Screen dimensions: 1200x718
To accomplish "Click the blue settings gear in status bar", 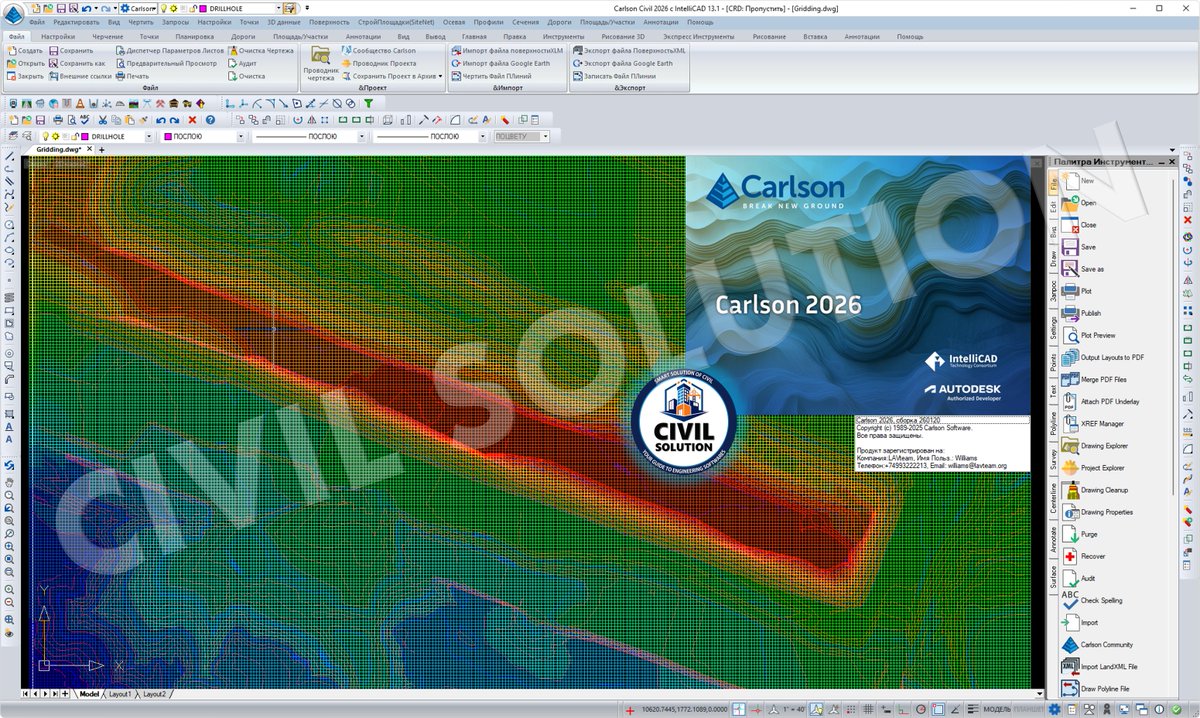I will pyautogui.click(x=1054, y=709).
